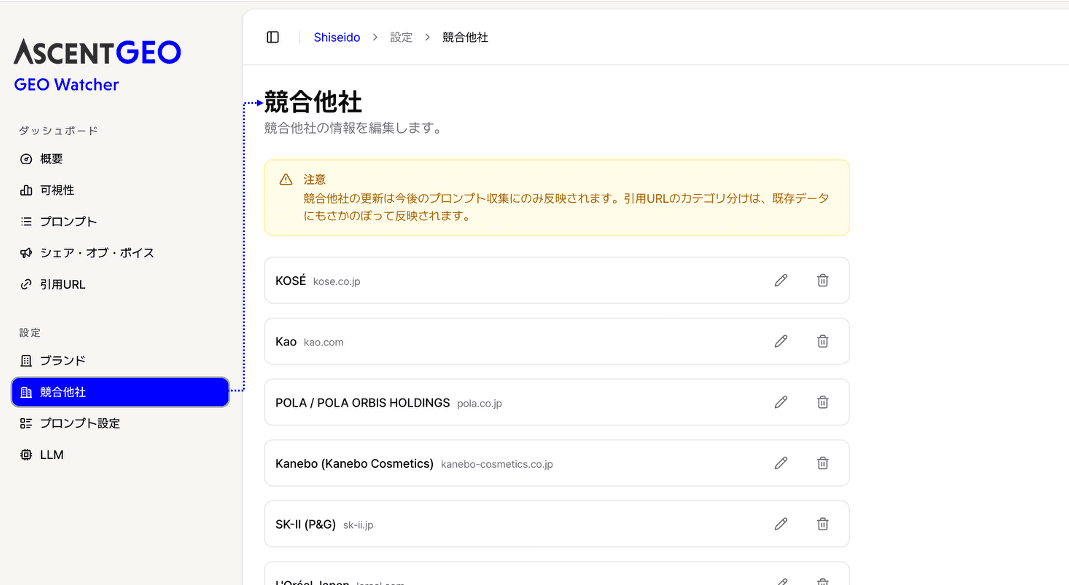Viewport: 1069px width, 585px height.
Task: Delete the KOSÉ competitor entry
Action: [823, 280]
